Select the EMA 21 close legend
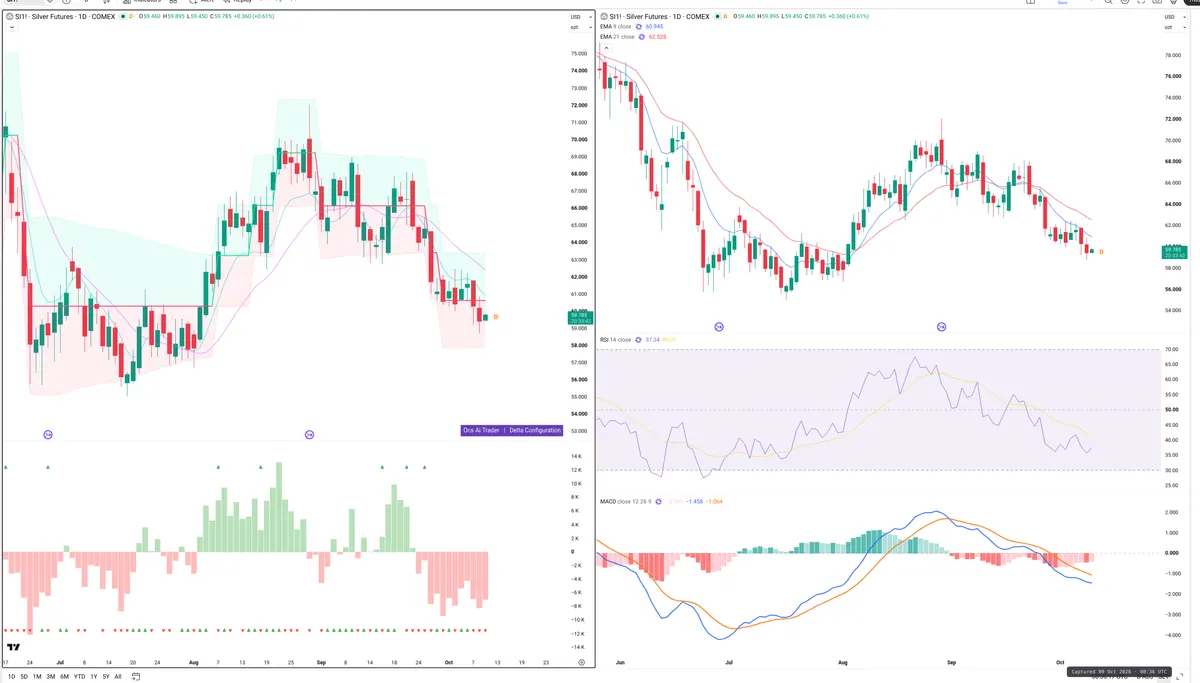 click(x=617, y=37)
